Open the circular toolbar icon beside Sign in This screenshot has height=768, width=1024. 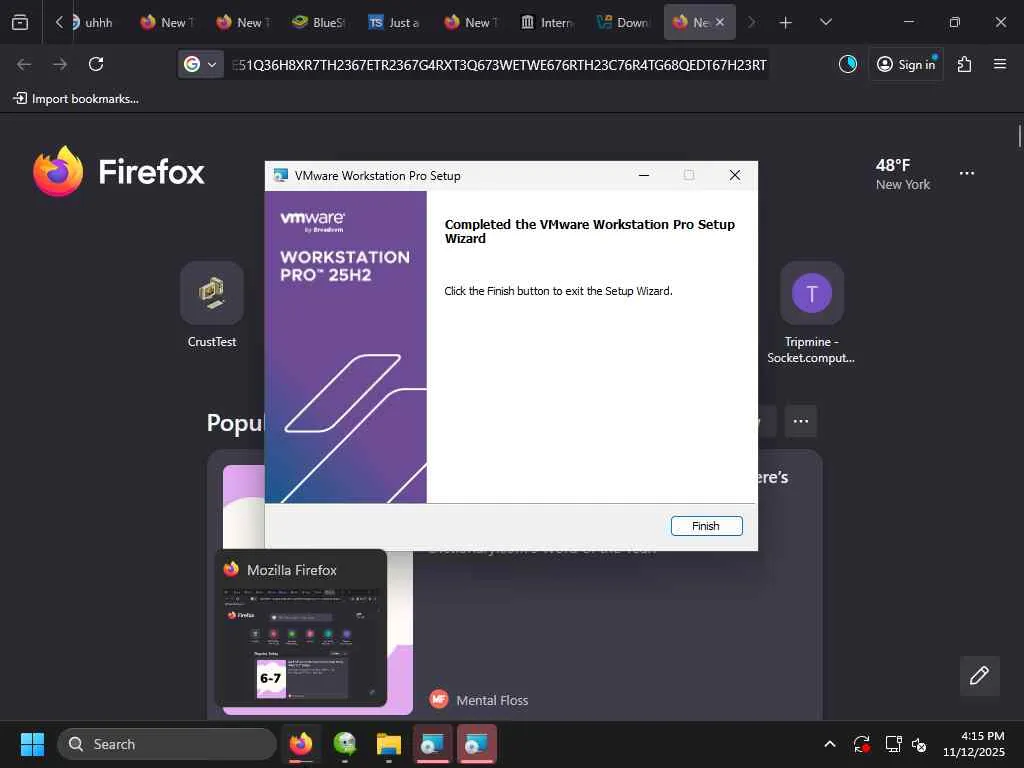[848, 64]
